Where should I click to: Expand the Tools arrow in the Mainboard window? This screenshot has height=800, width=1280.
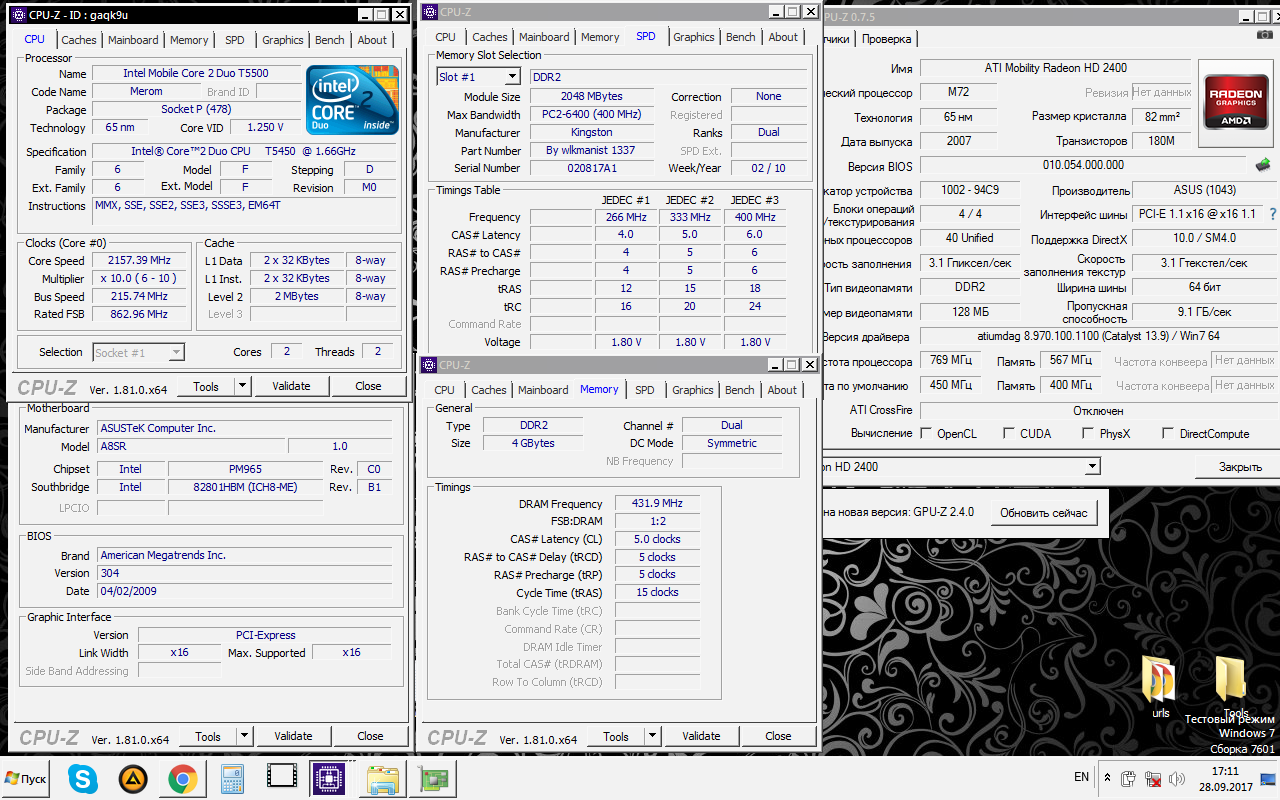[x=244, y=736]
